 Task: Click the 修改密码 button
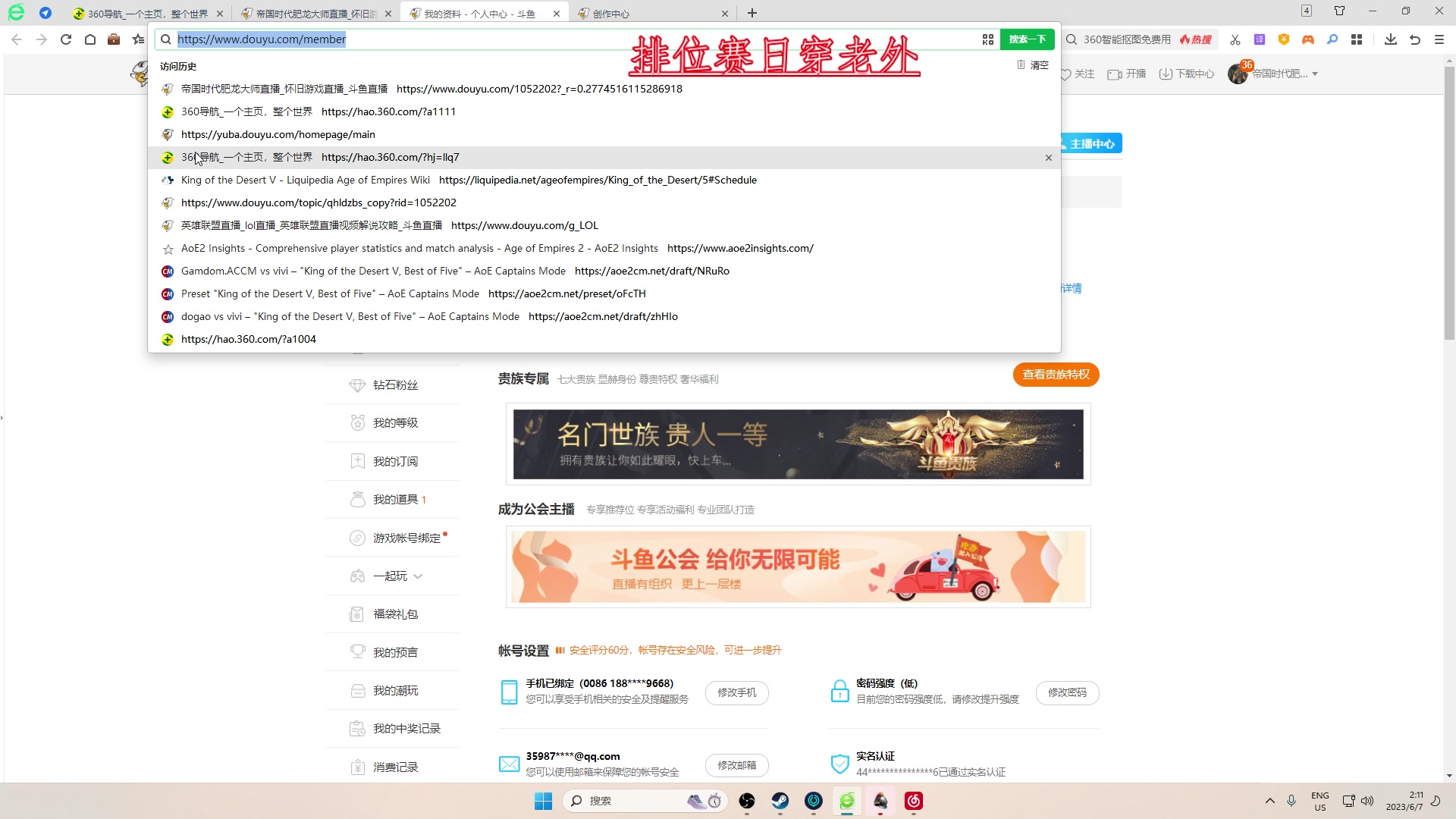1067,692
